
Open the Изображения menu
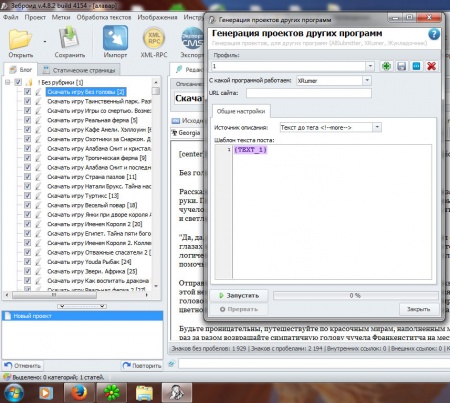click(x=157, y=17)
